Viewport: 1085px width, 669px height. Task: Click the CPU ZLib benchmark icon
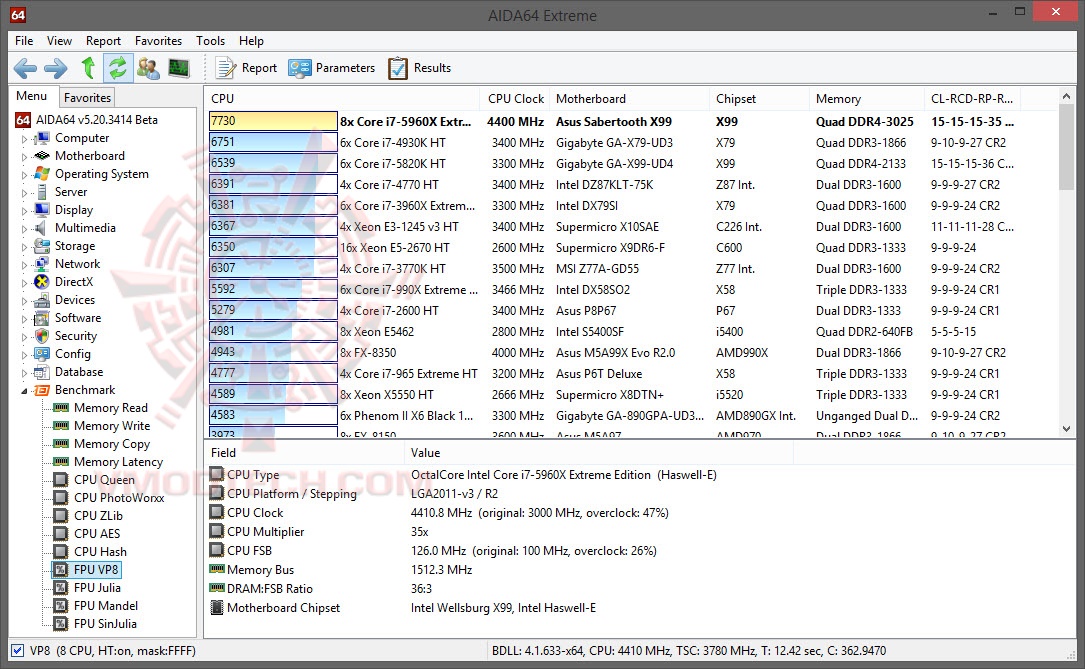(x=61, y=515)
